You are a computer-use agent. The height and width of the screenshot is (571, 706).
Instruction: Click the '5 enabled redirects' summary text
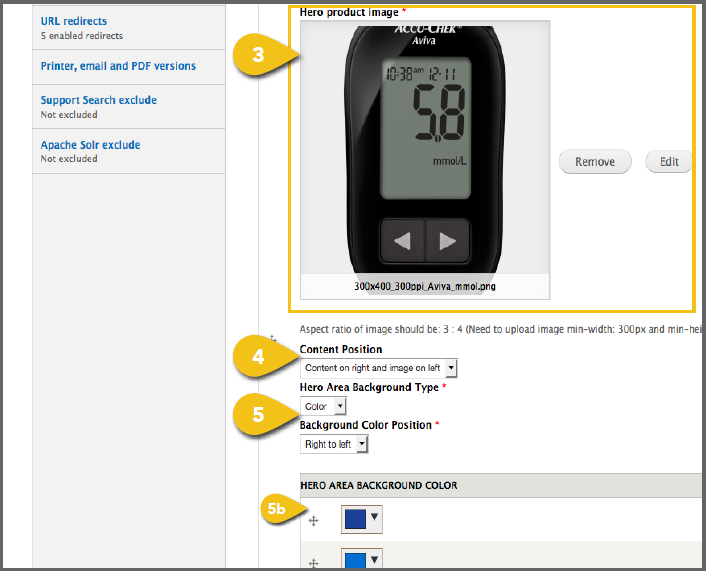click(81, 36)
